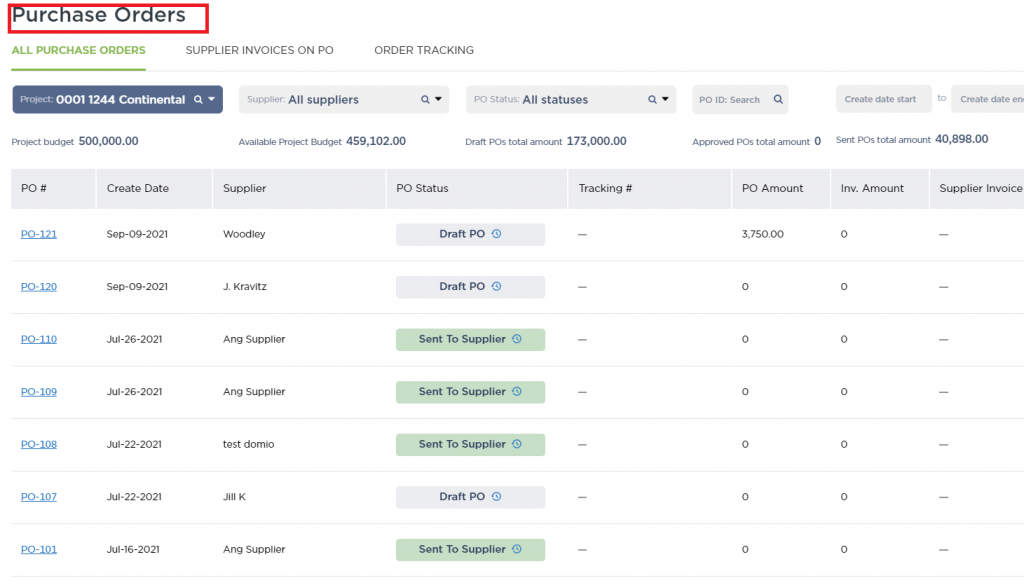Open the PO-109 link
The image size is (1024, 585).
pyautogui.click(x=39, y=392)
